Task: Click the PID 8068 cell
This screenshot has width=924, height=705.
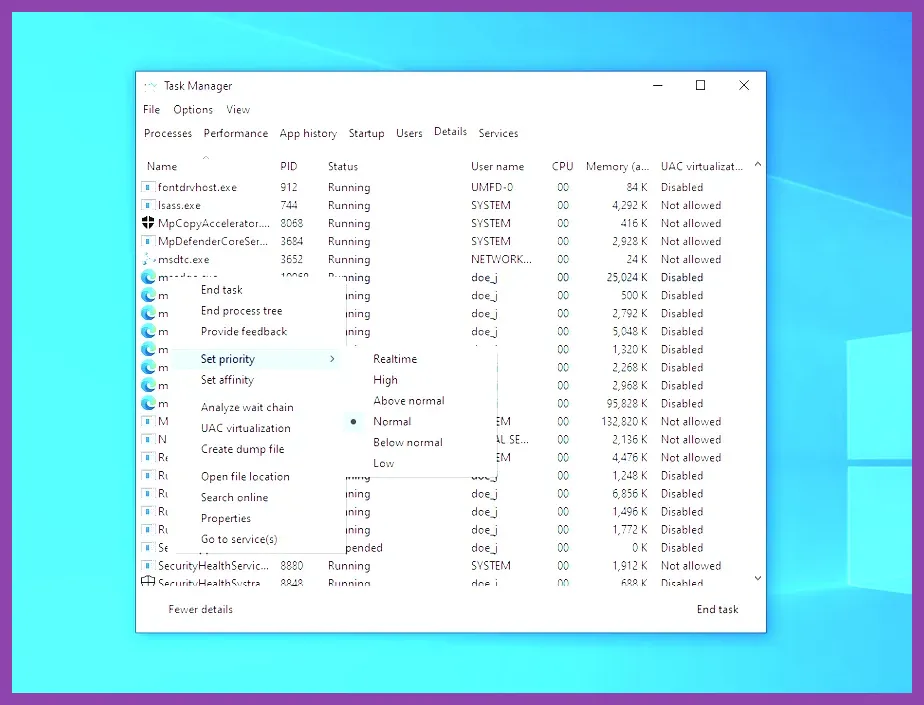Action: click(292, 223)
